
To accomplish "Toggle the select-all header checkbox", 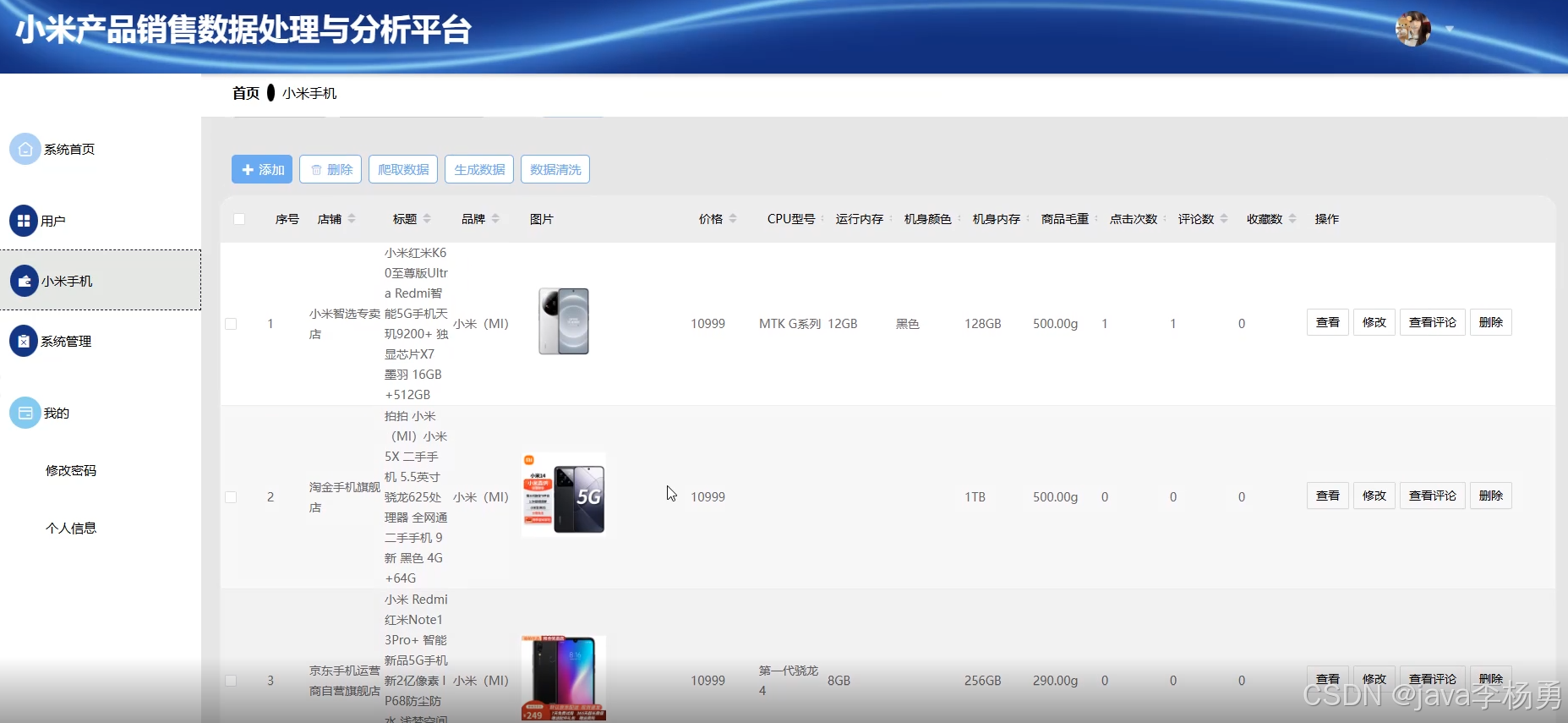I will pos(239,219).
